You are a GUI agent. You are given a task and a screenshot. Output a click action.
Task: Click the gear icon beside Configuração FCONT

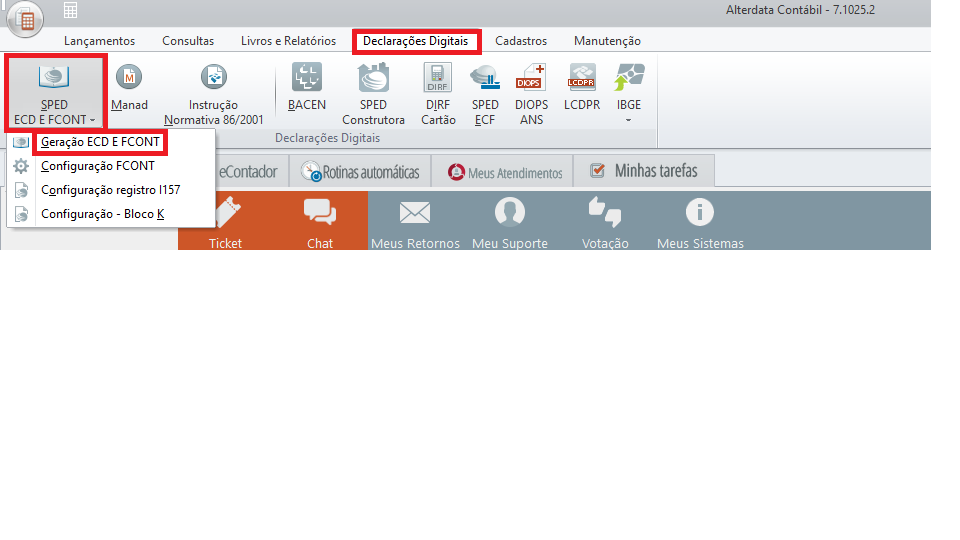[x=21, y=166]
